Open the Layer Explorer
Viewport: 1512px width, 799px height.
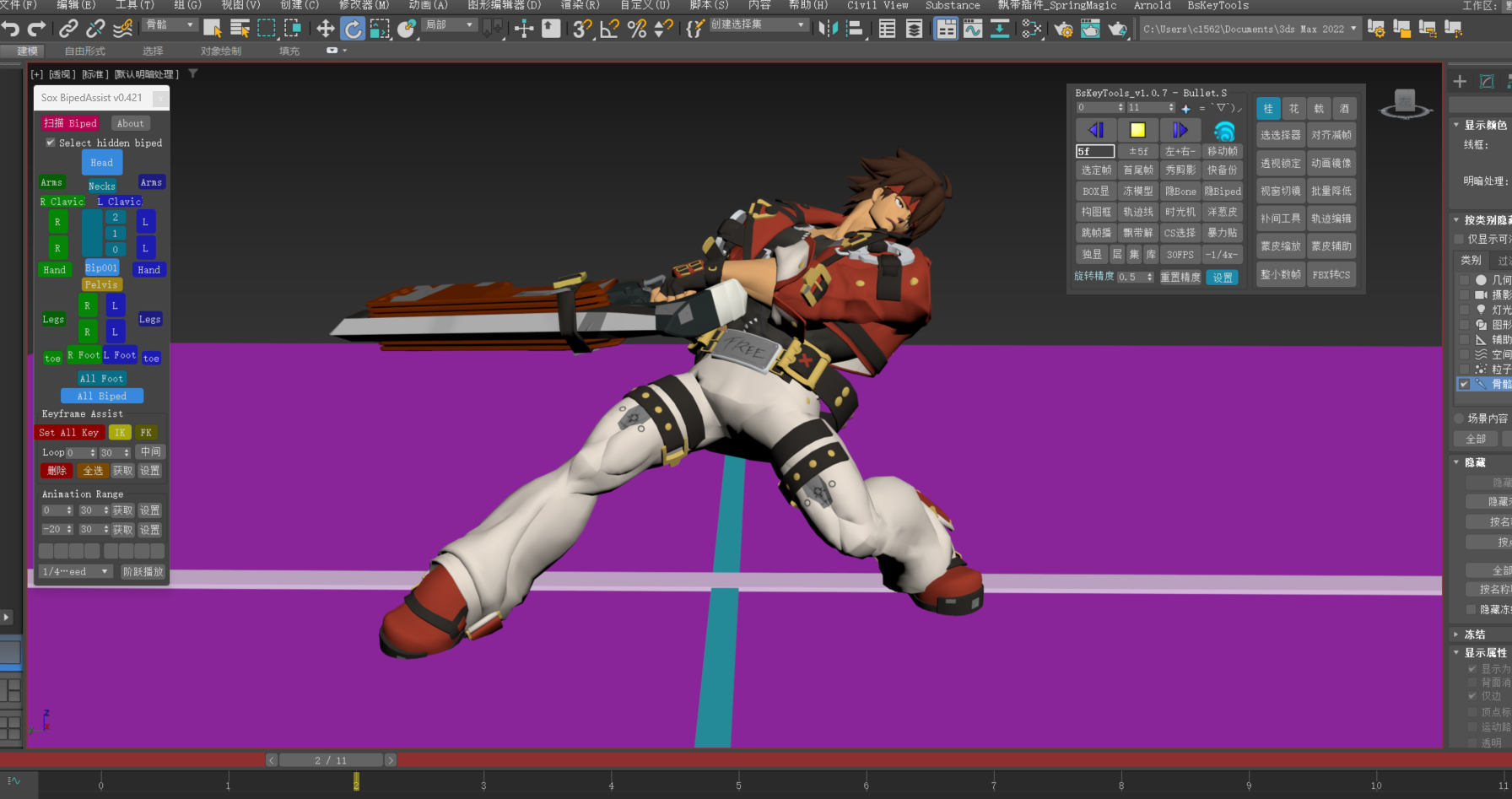coord(914,29)
